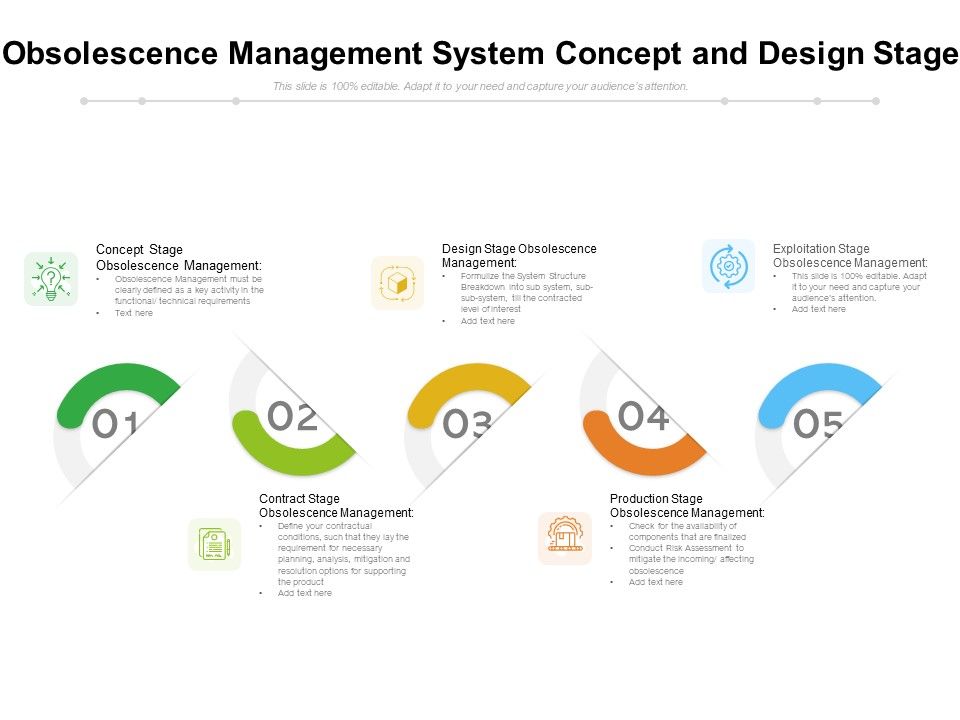960x720 pixels.
Task: Select the number 04 circle marker
Action: tap(643, 416)
